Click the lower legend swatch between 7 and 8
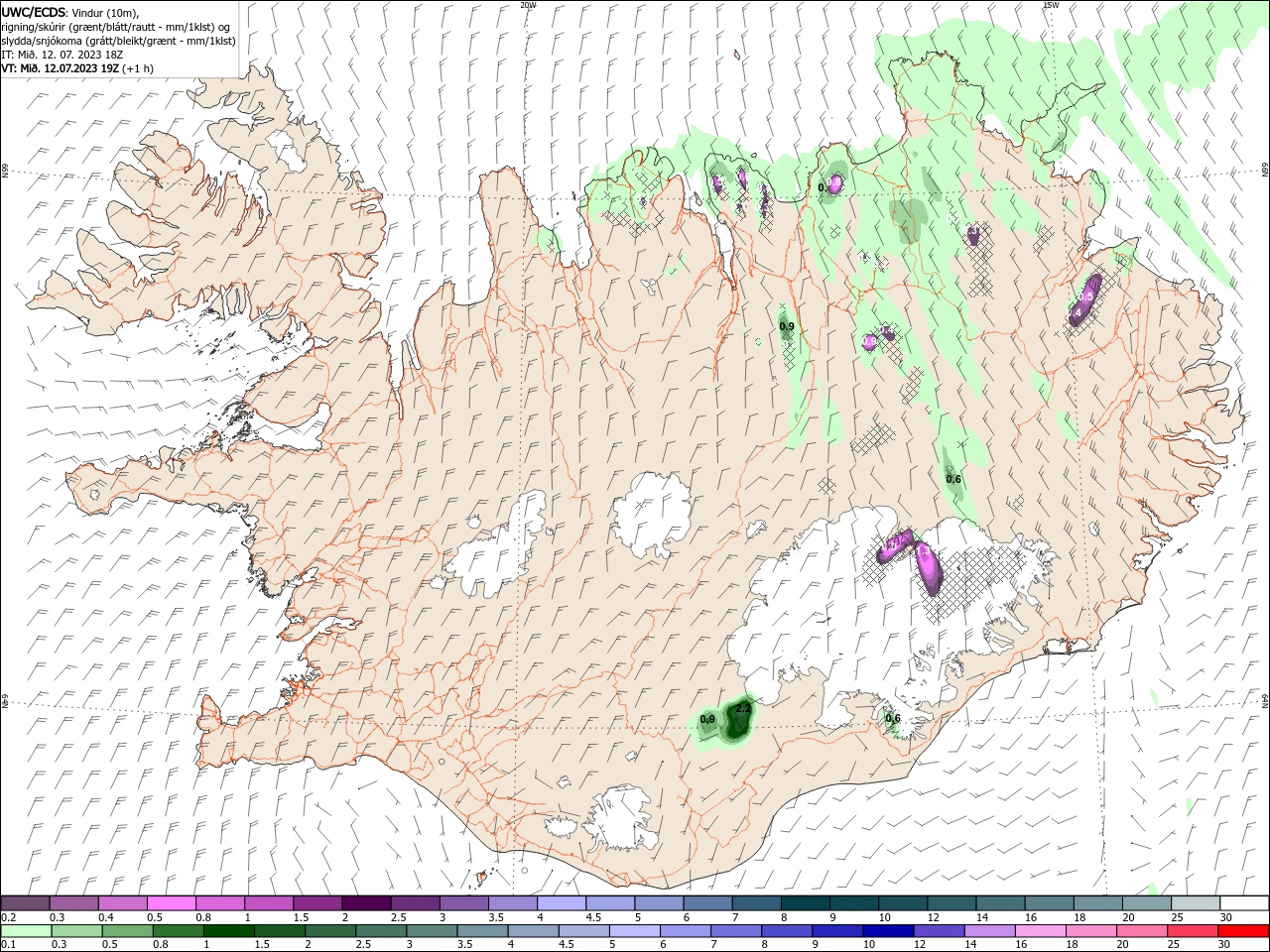Viewport: 1270px width, 952px height. [x=736, y=931]
